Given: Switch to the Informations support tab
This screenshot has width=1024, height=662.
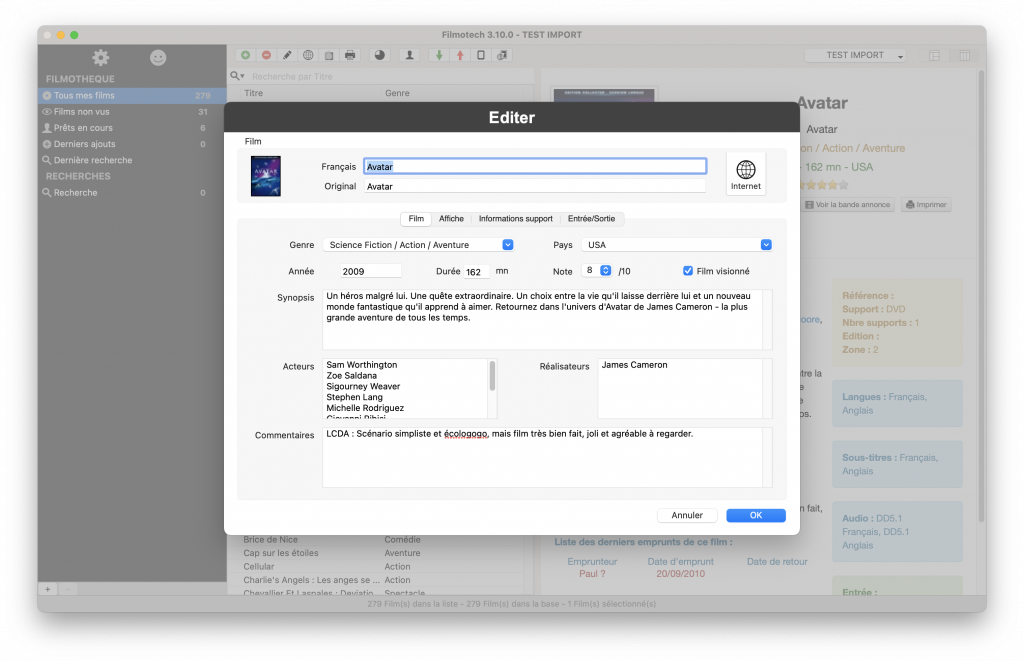Looking at the screenshot, I should (515, 219).
